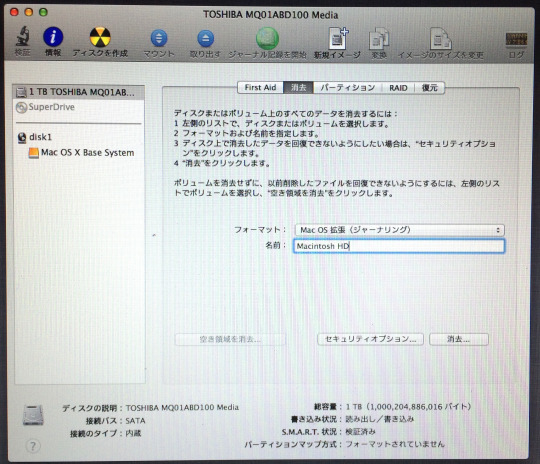Click the 接続のタイプ 内蔵 value

[x=133, y=433]
